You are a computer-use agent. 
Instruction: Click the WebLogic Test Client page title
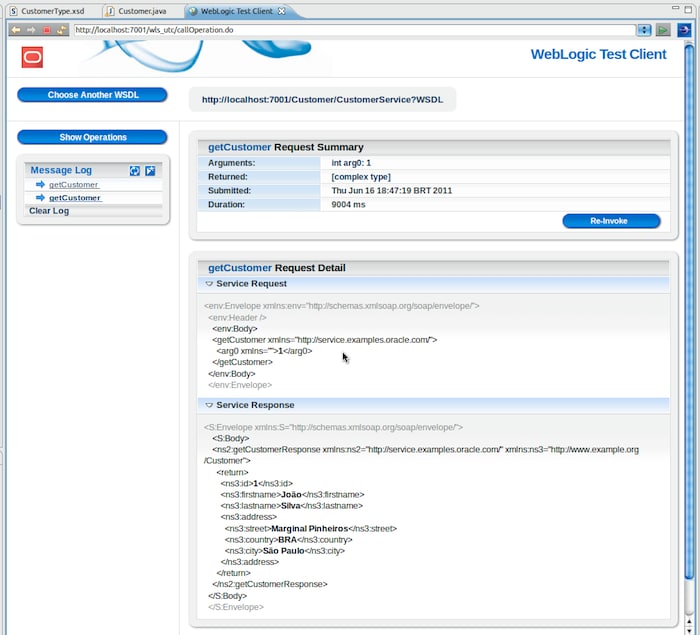(598, 54)
